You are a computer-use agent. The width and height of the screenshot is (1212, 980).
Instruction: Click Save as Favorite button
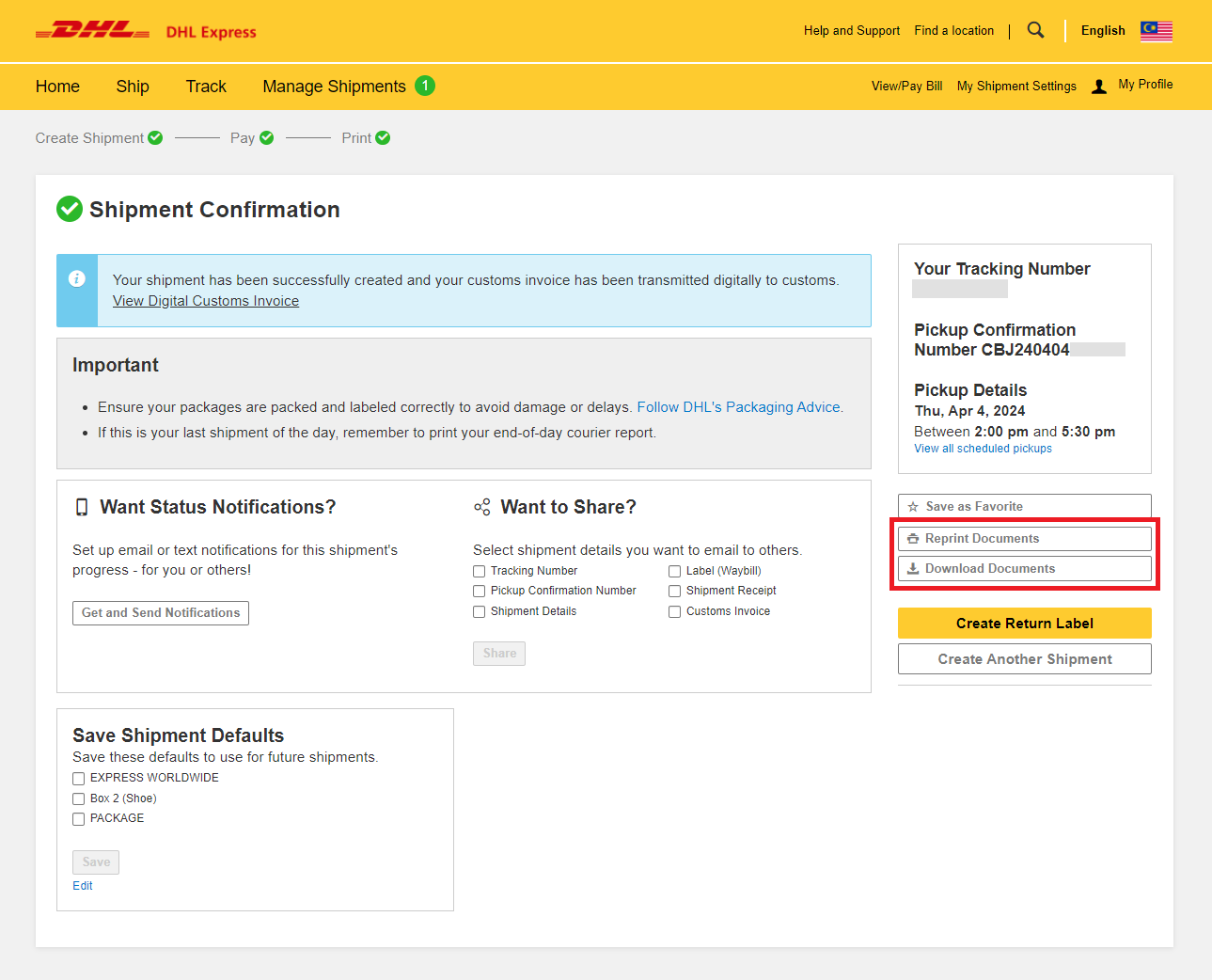[x=1025, y=506]
